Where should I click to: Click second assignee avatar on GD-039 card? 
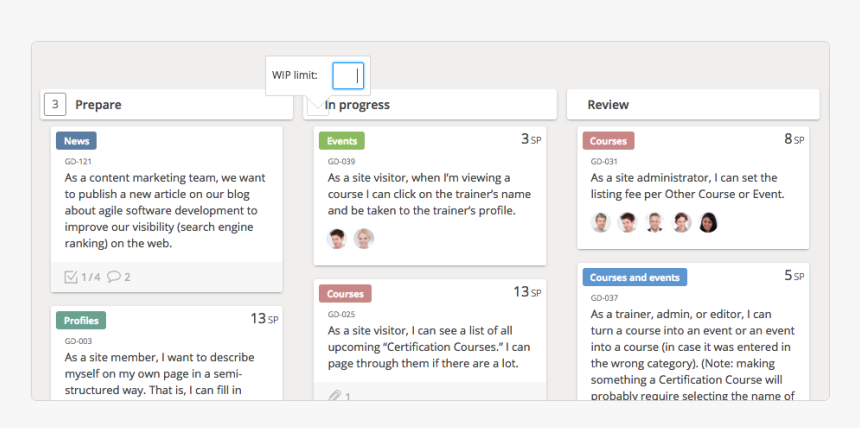pyautogui.click(x=364, y=238)
